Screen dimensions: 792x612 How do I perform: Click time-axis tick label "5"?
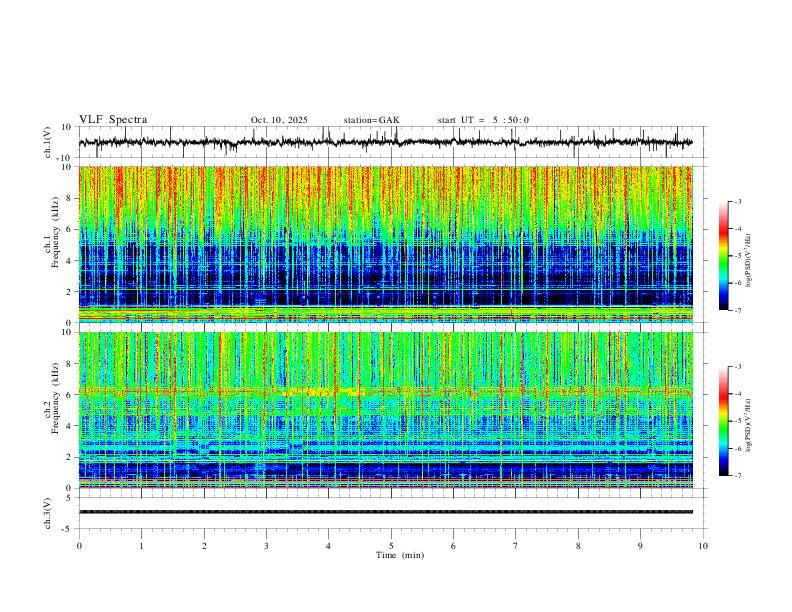pyautogui.click(x=391, y=546)
